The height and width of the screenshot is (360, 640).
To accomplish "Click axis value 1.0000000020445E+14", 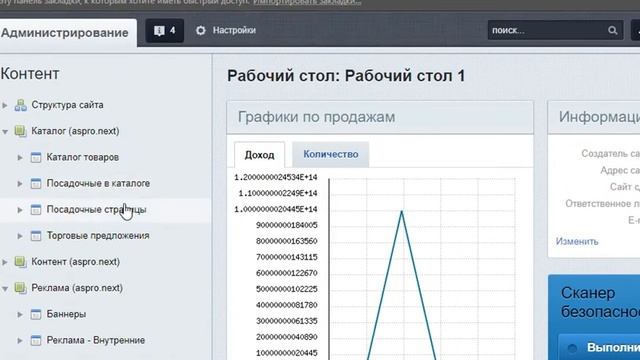I will 276,209.
